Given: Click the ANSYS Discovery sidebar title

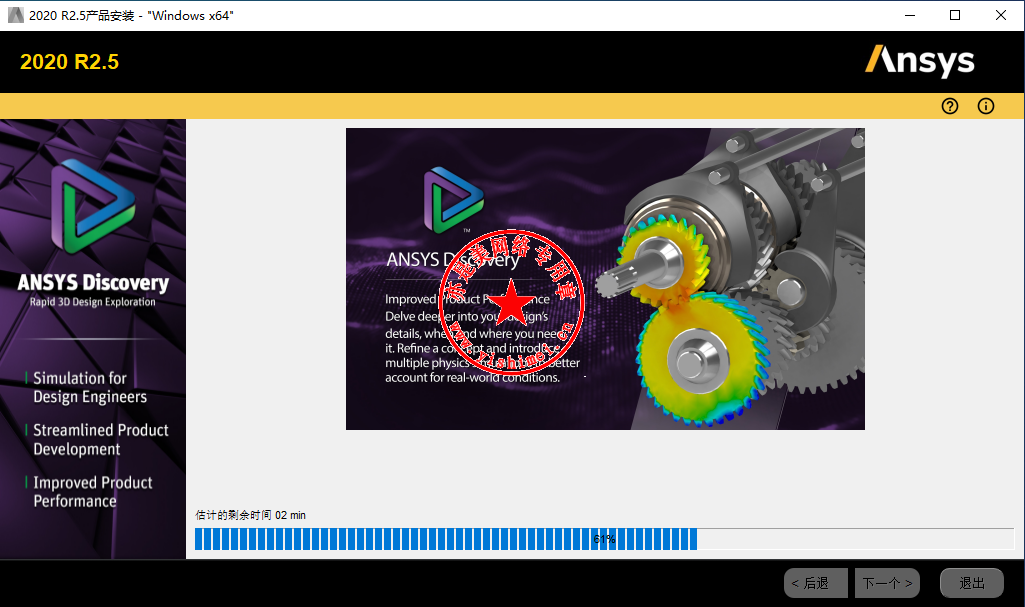Looking at the screenshot, I should click(x=93, y=282).
